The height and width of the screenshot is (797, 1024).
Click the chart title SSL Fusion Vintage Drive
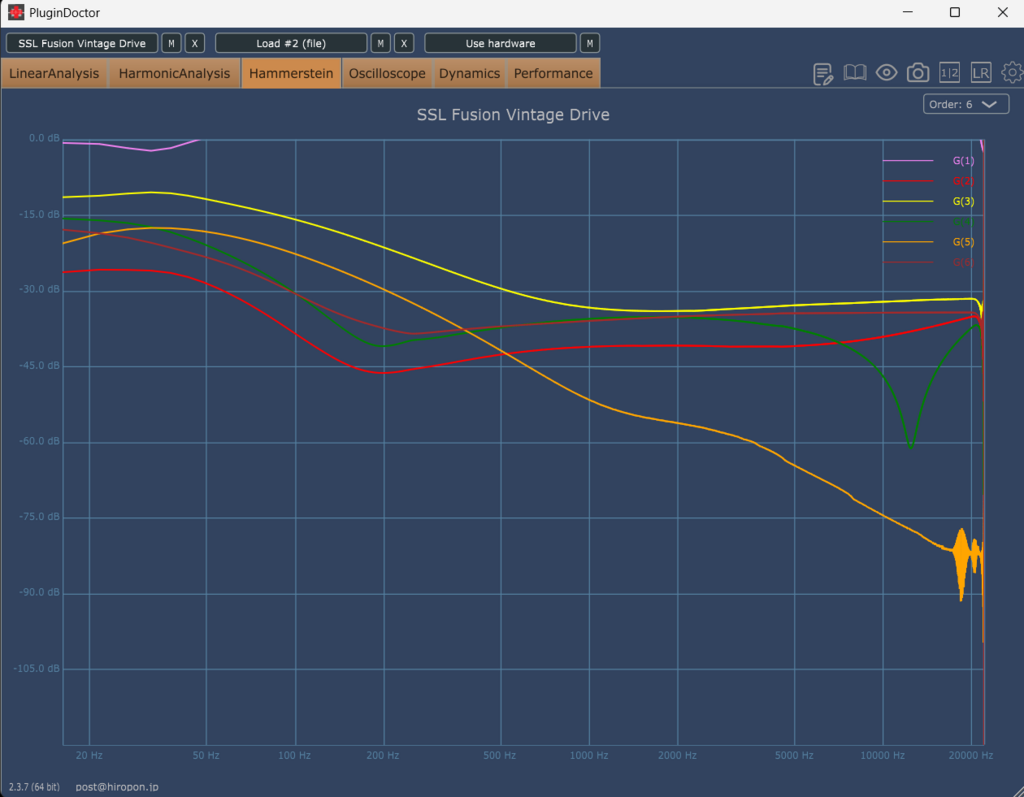pos(513,114)
